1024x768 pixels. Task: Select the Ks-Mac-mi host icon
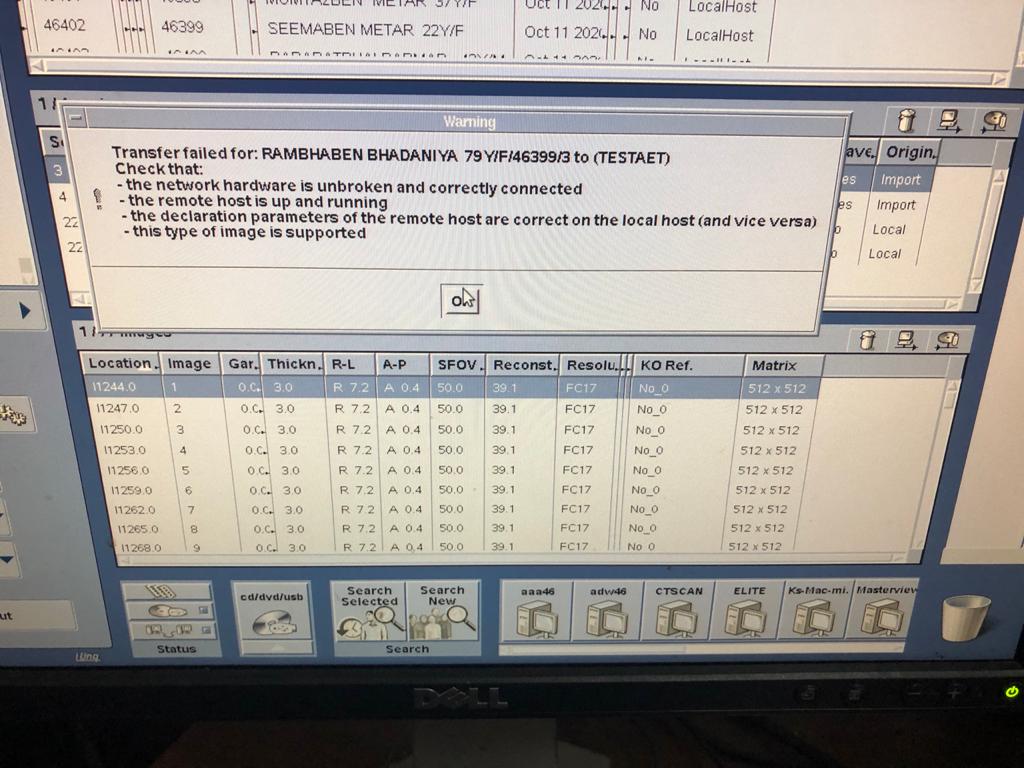[816, 617]
